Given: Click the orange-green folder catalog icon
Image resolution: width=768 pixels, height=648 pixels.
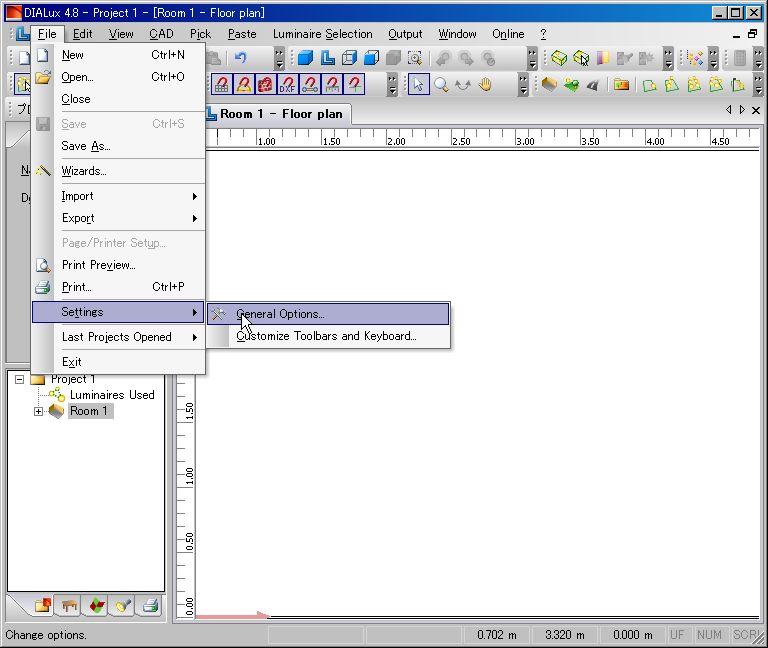Looking at the screenshot, I should pyautogui.click(x=621, y=85).
